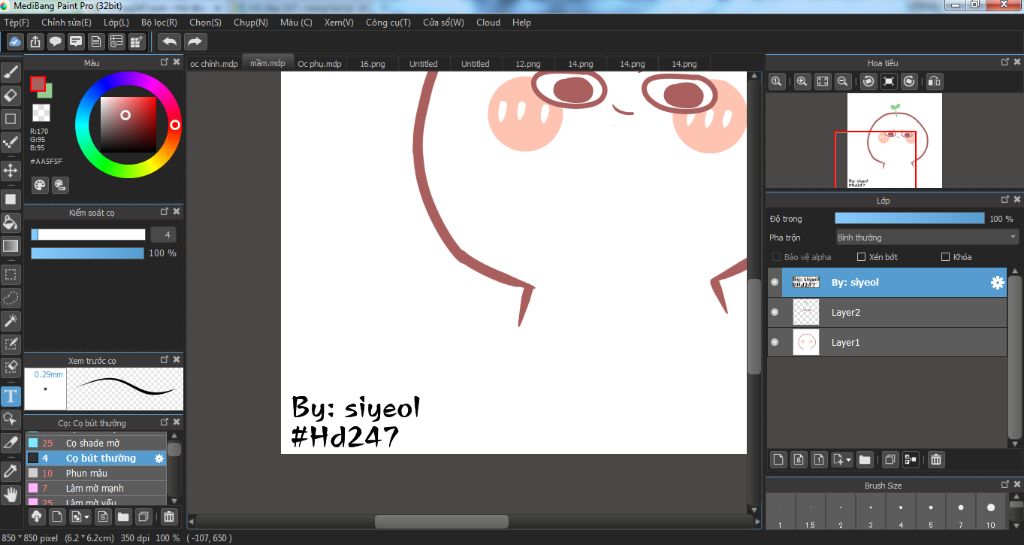Open the Help menu
The image size is (1024, 545).
coord(521,22)
